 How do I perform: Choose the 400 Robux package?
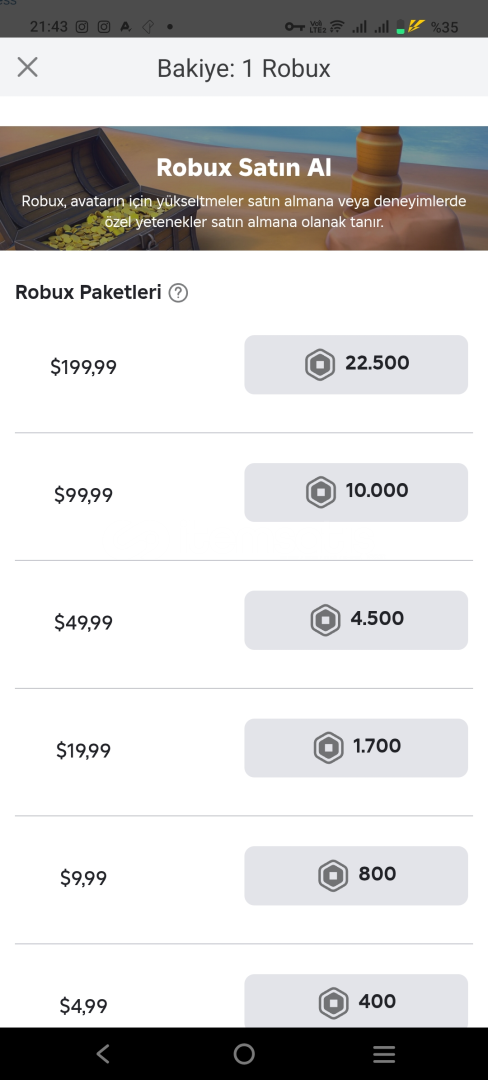356,1001
